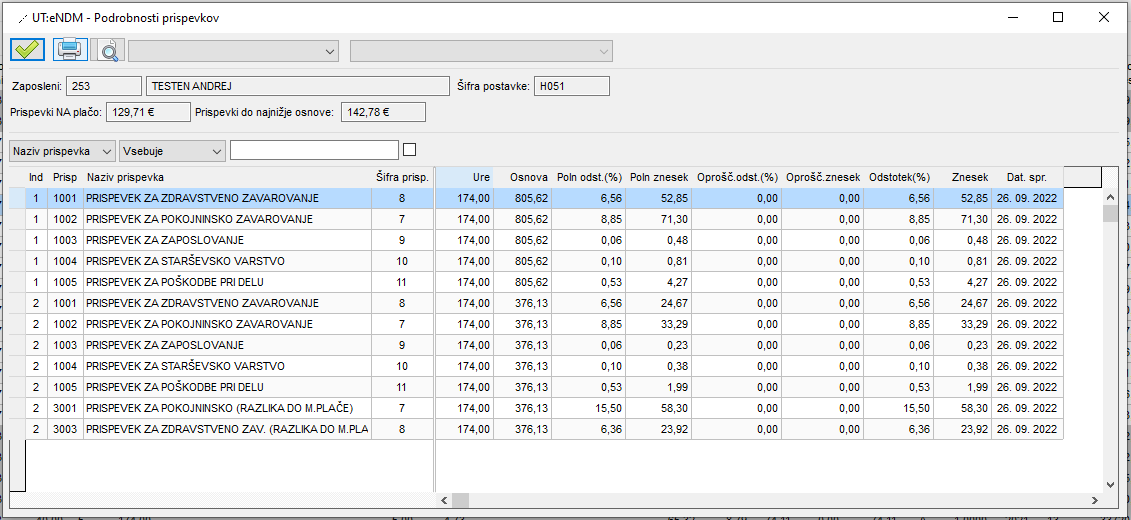Click horizontal scrollbar right arrow
1131x520 pixels.
1095,500
